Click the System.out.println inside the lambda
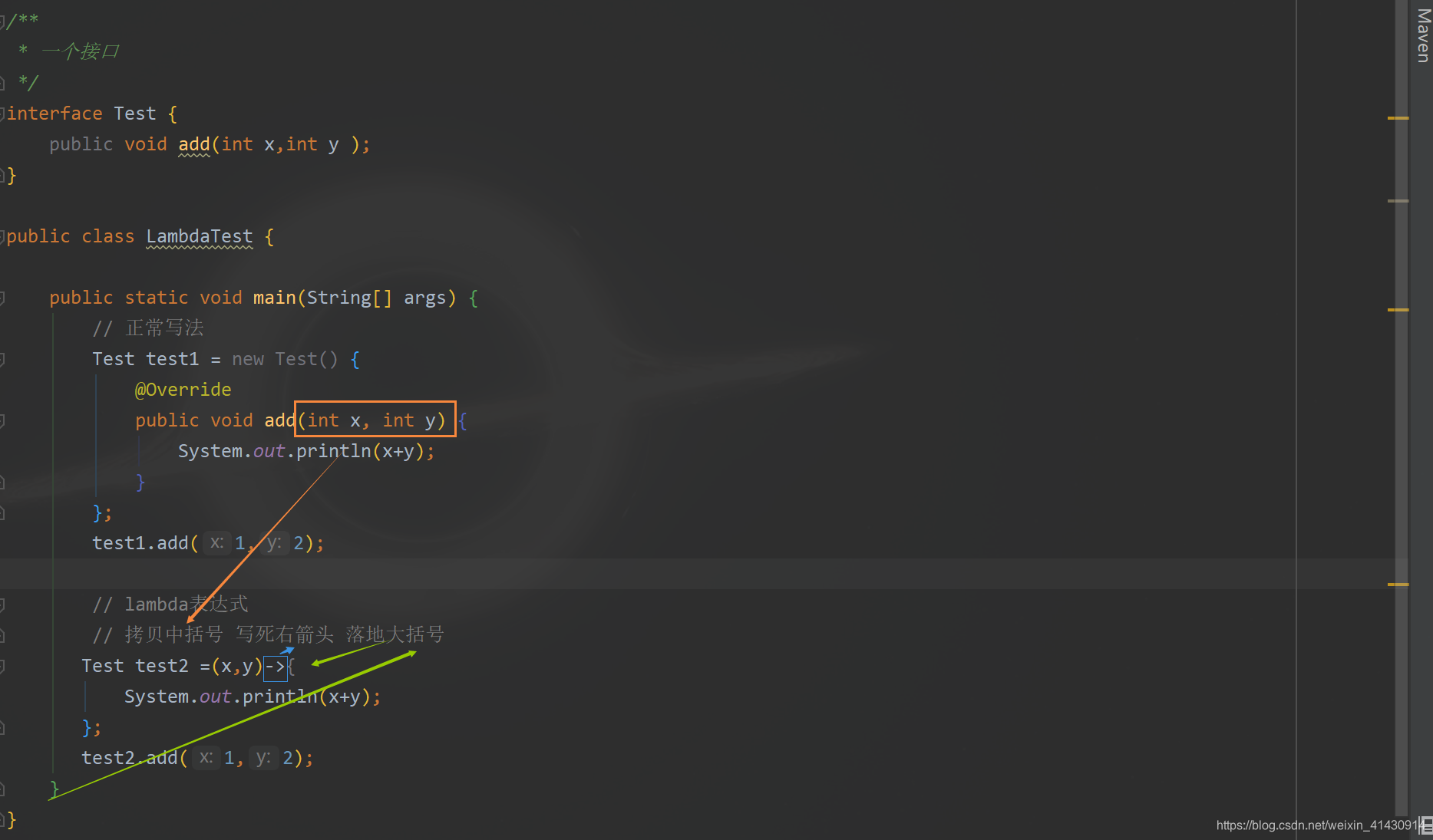 tap(252, 696)
